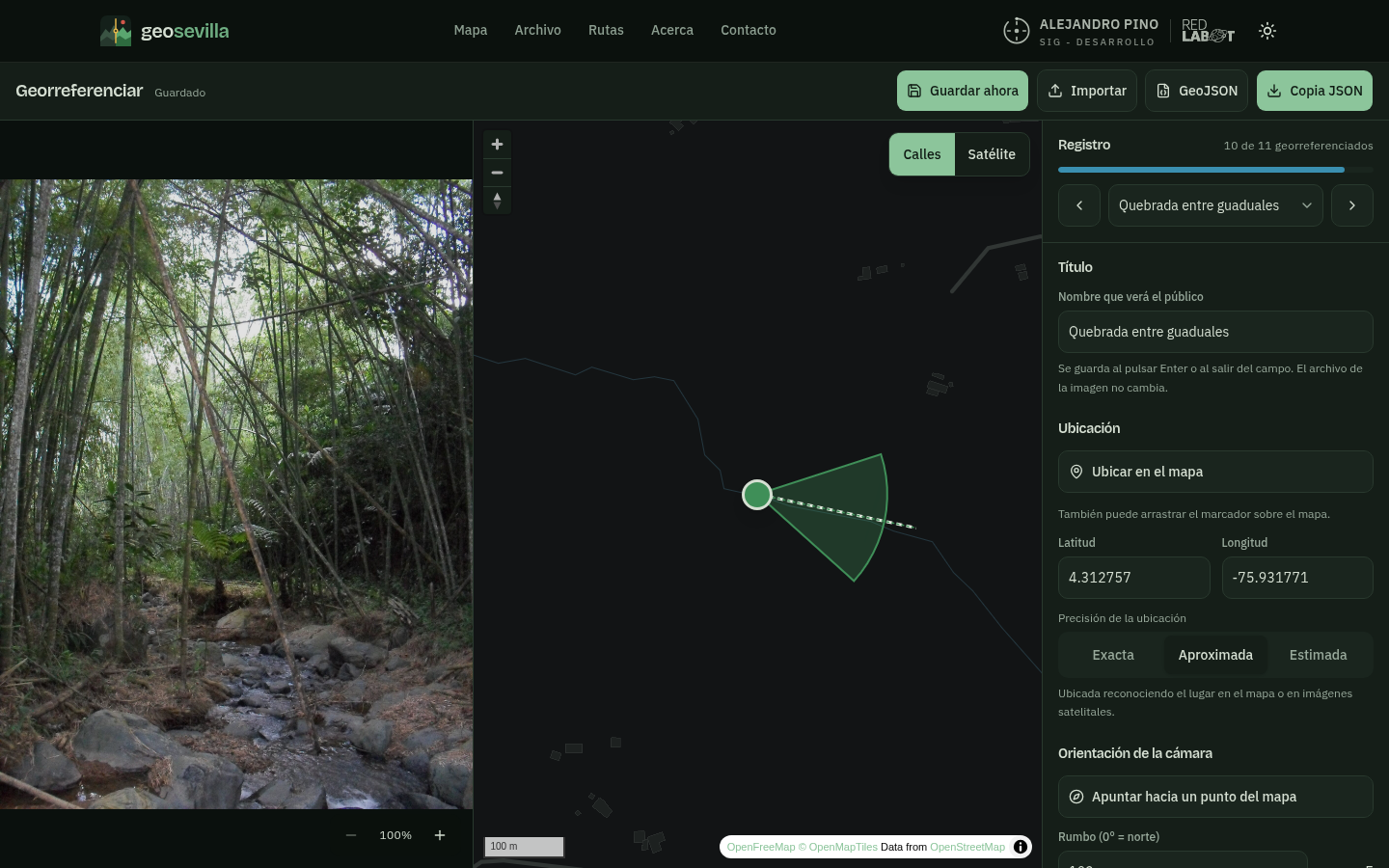Screen dimensions: 1389x868
Task: Go to previous record with left chevron
Action: click(x=1079, y=205)
